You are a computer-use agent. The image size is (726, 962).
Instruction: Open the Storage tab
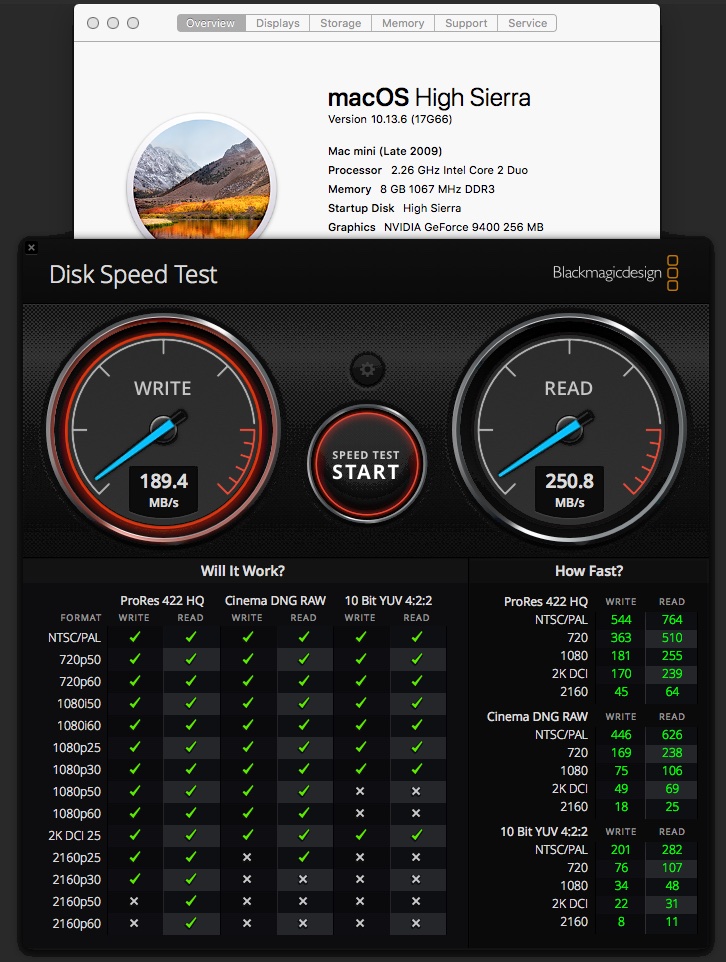[341, 23]
